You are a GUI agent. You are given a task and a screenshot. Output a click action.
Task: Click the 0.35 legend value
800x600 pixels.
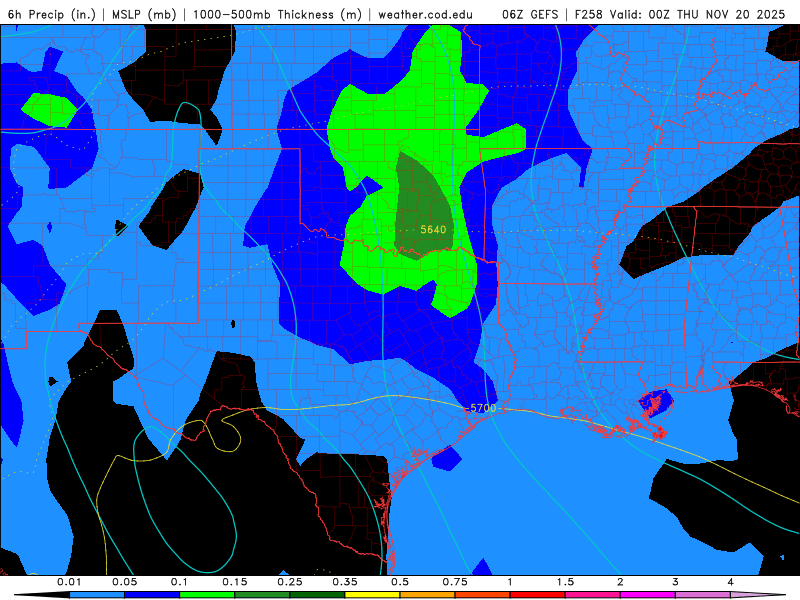pos(345,582)
